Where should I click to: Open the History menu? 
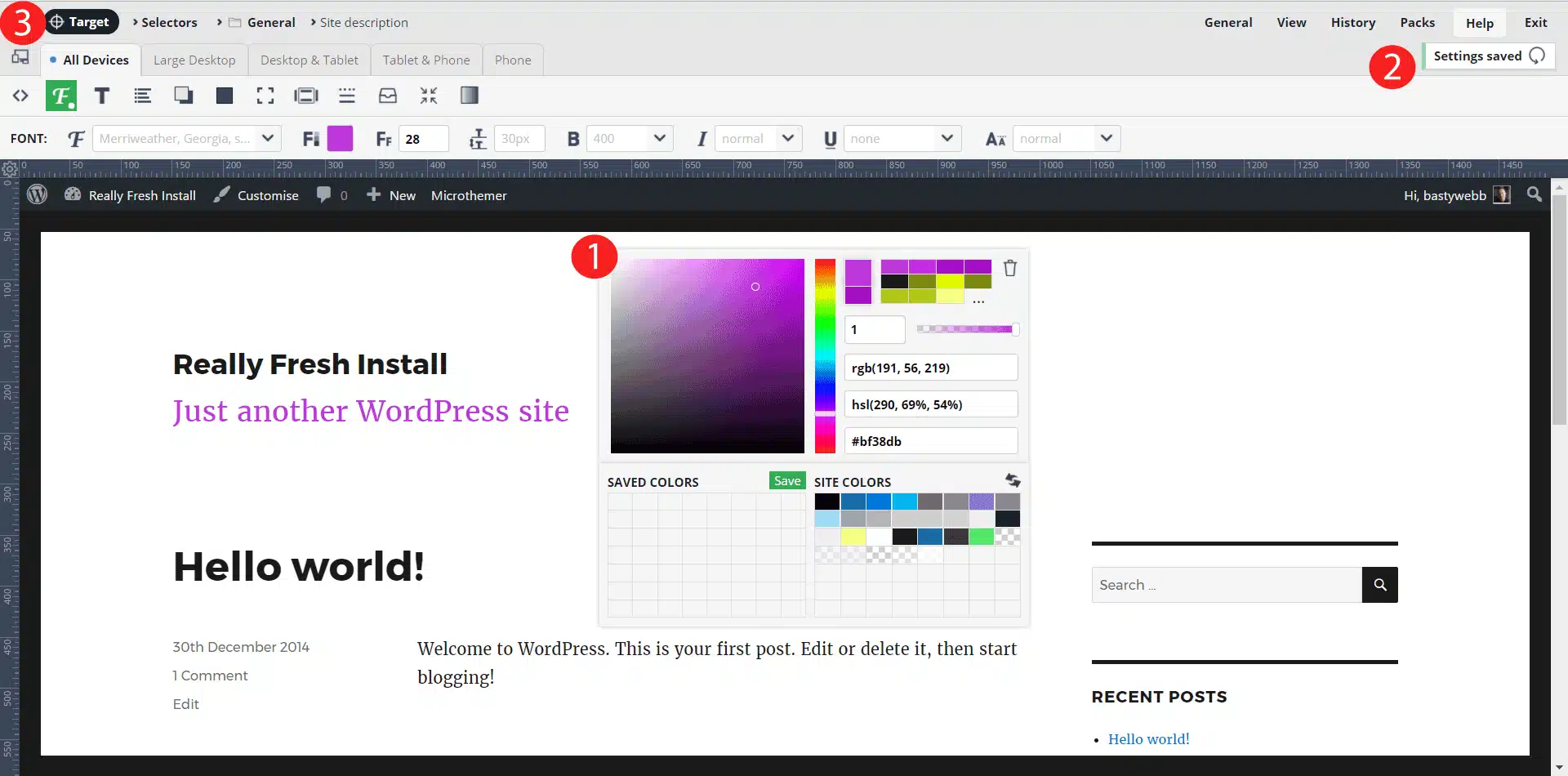pos(1353,22)
